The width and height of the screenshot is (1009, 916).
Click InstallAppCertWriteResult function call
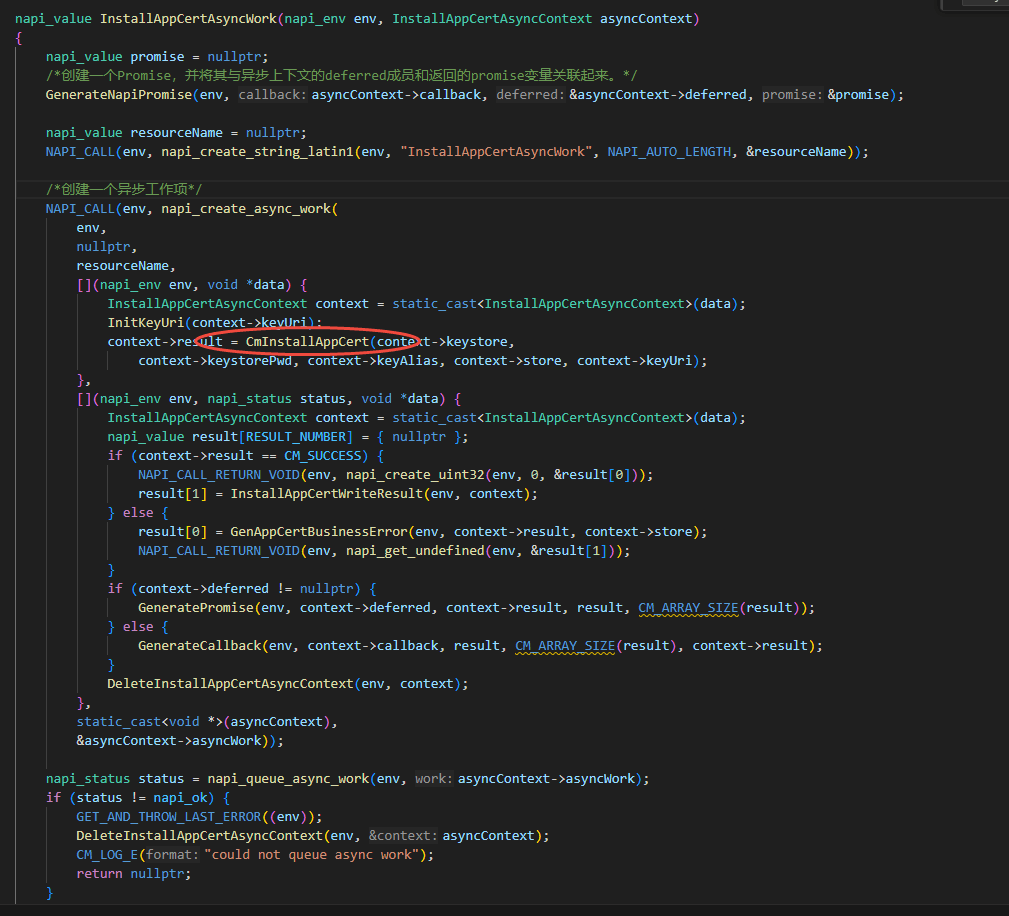[x=327, y=494]
